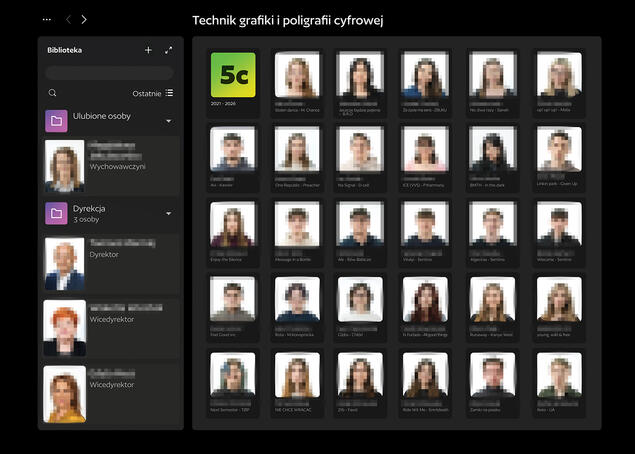The height and width of the screenshot is (454, 635).
Task: Select the red-haired Wicedyrektor card
Action: click(x=111, y=328)
